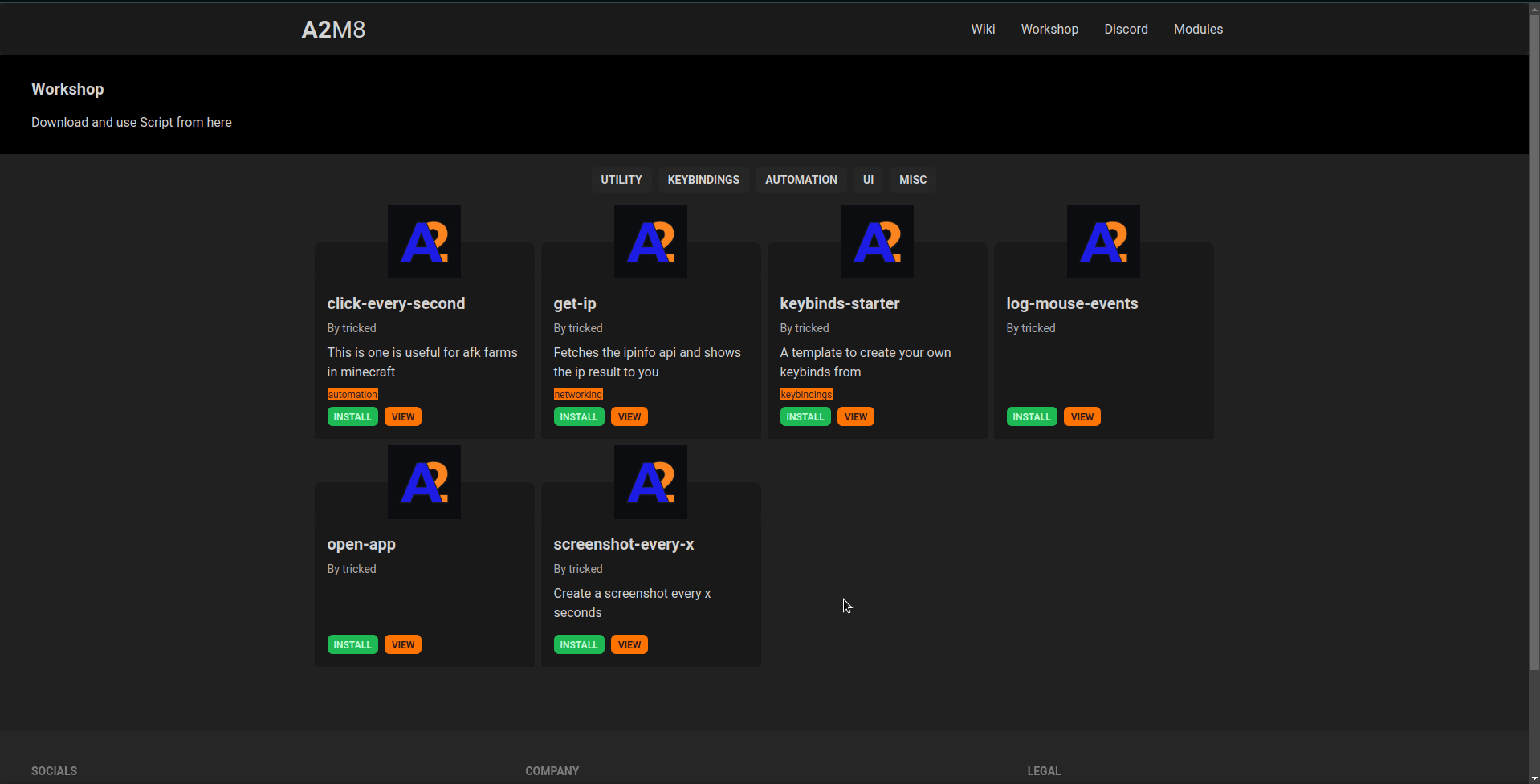View the keybinds-starter script
The image size is (1540, 784).
[856, 417]
